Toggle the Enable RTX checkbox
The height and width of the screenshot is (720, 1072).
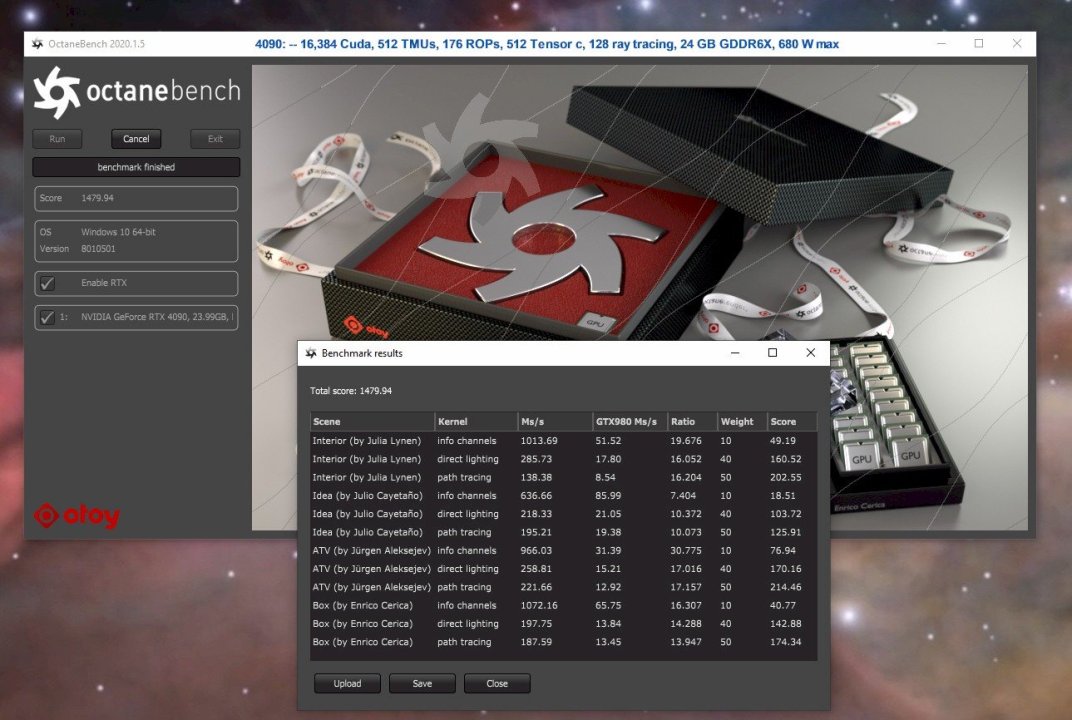point(47,284)
